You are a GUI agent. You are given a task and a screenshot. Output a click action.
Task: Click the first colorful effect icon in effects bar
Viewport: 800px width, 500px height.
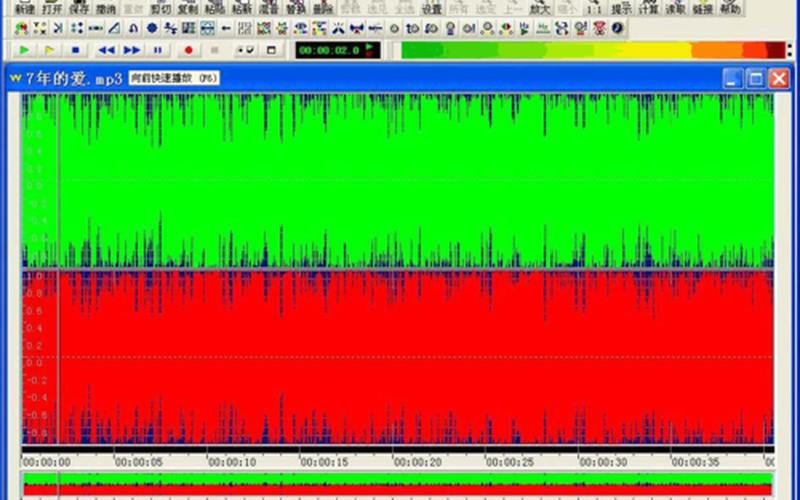(x=21, y=28)
